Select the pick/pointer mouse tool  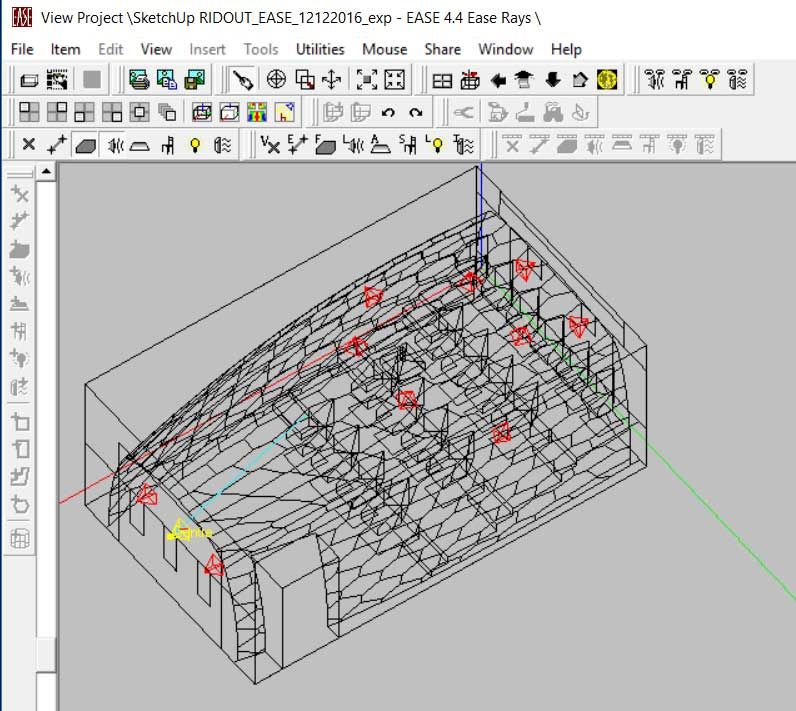[243, 80]
